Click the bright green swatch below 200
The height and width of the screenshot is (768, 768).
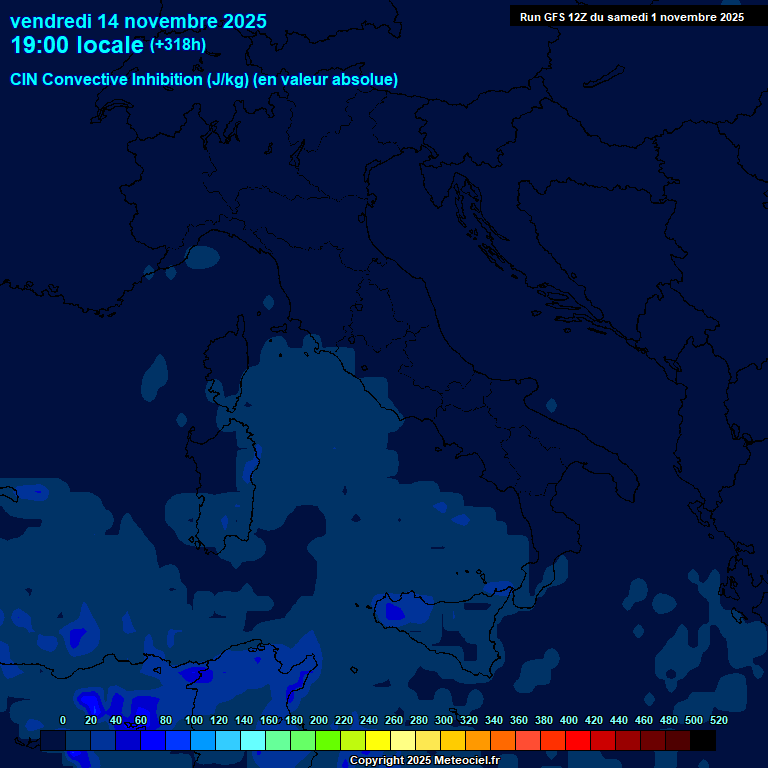click(x=328, y=740)
